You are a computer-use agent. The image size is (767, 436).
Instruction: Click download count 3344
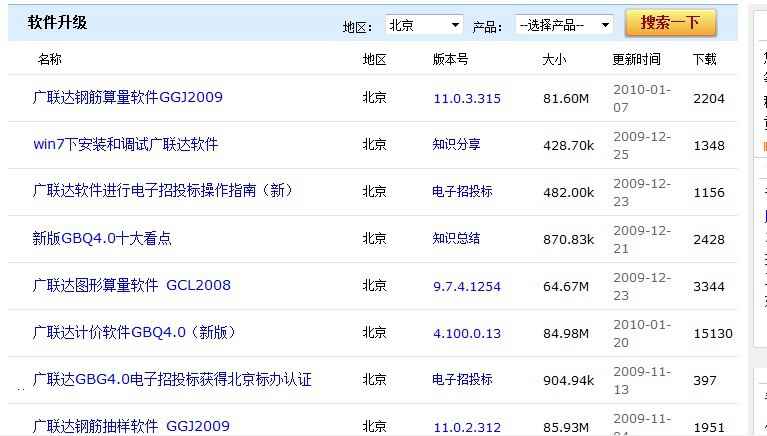[709, 286]
